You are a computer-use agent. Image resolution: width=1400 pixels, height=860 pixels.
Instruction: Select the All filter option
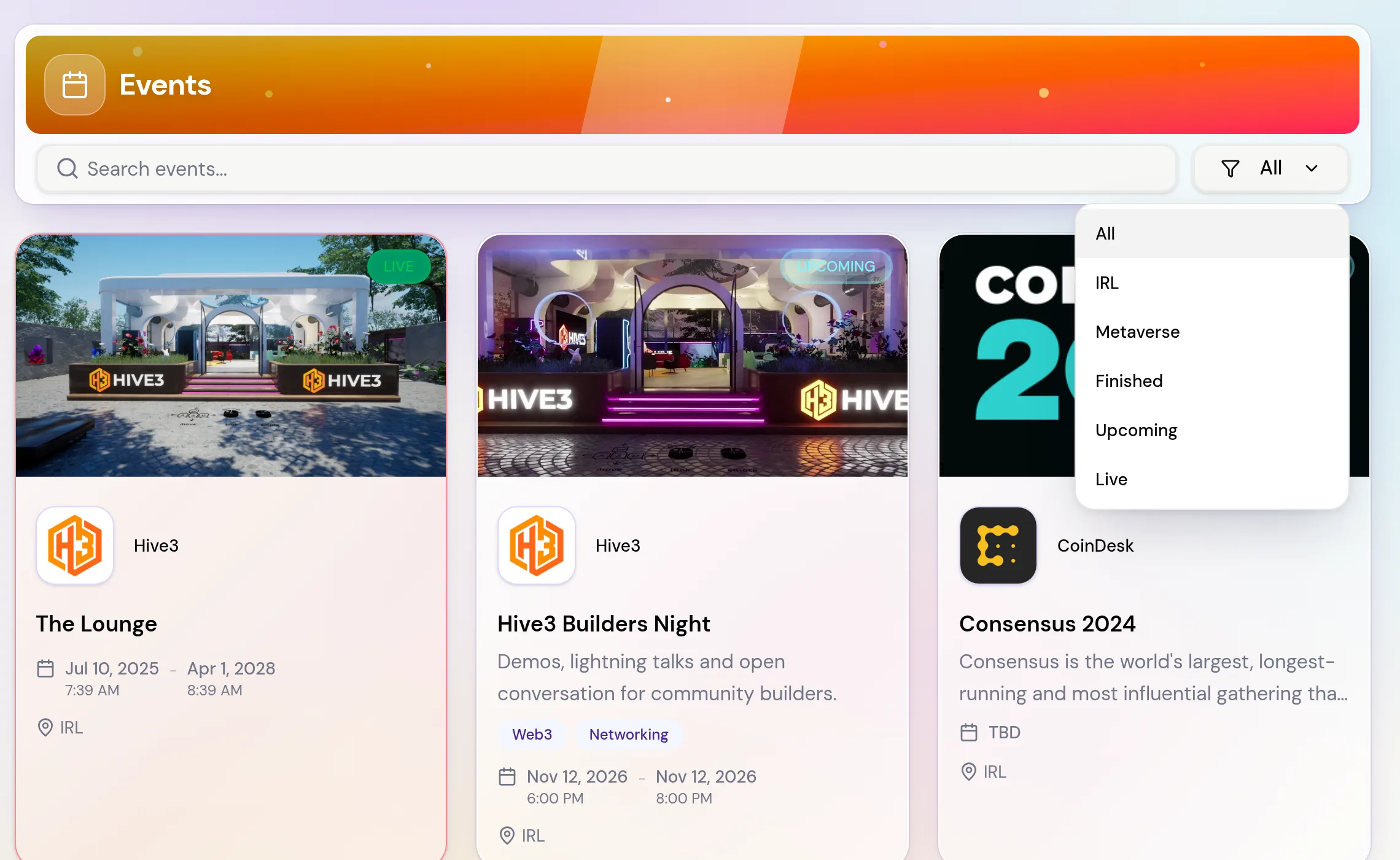(1212, 233)
